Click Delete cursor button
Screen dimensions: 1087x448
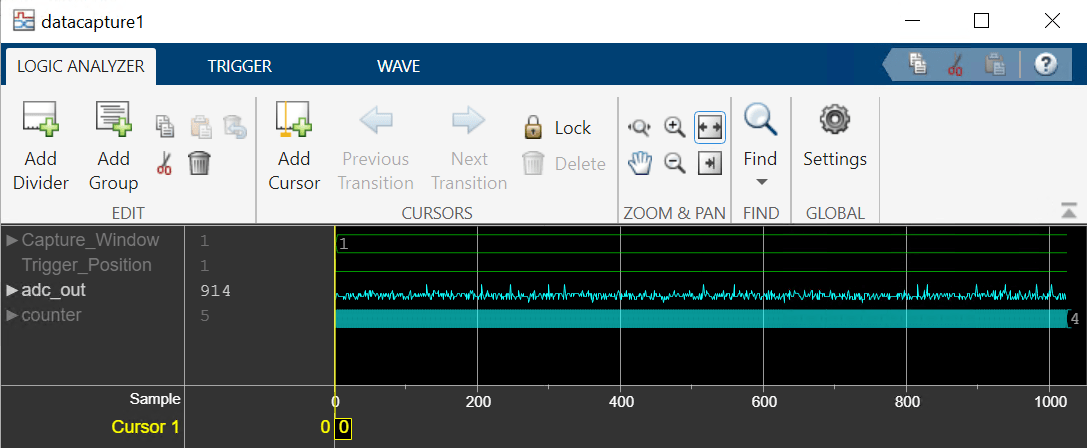point(564,164)
